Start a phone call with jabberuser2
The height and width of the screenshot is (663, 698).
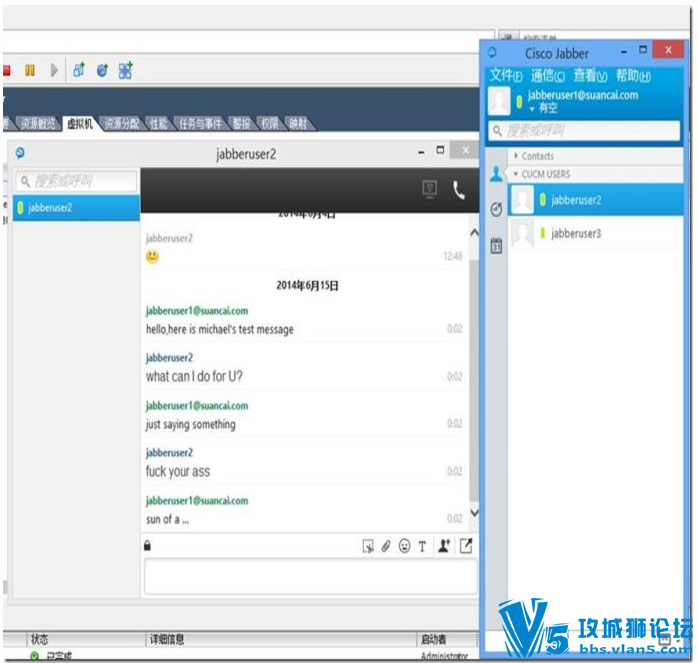459,190
